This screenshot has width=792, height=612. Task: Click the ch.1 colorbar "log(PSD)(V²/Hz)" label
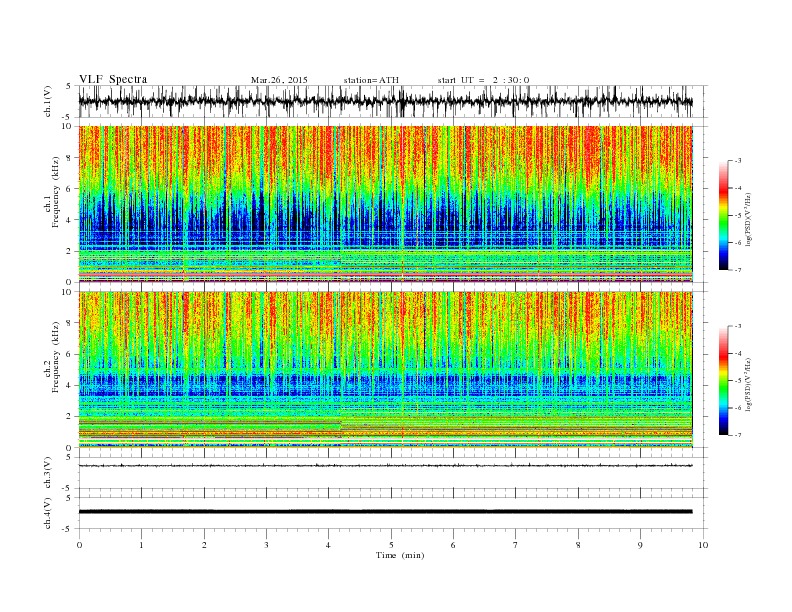(x=748, y=218)
